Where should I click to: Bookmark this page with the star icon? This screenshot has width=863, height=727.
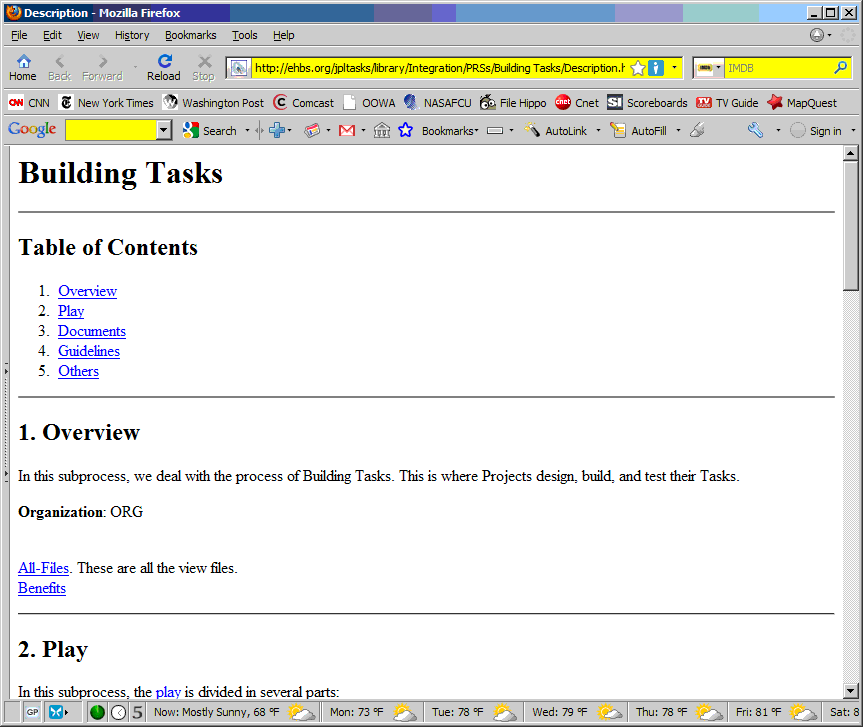point(637,68)
